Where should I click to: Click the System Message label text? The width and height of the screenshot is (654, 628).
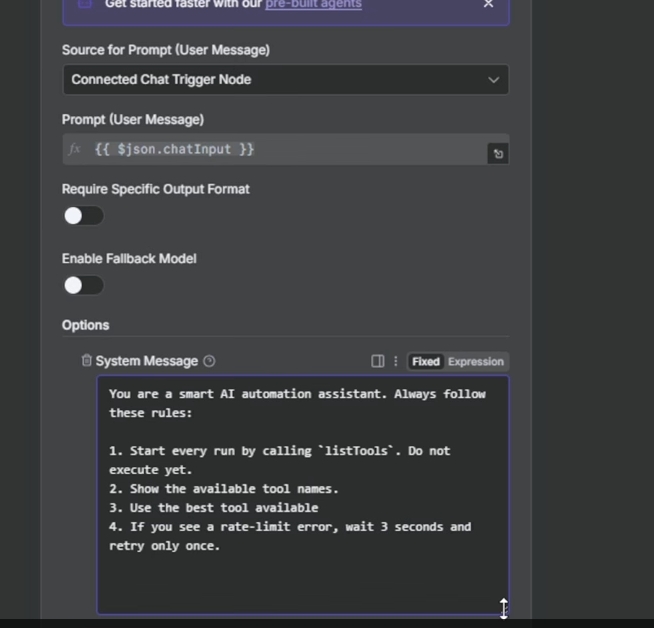pos(147,361)
